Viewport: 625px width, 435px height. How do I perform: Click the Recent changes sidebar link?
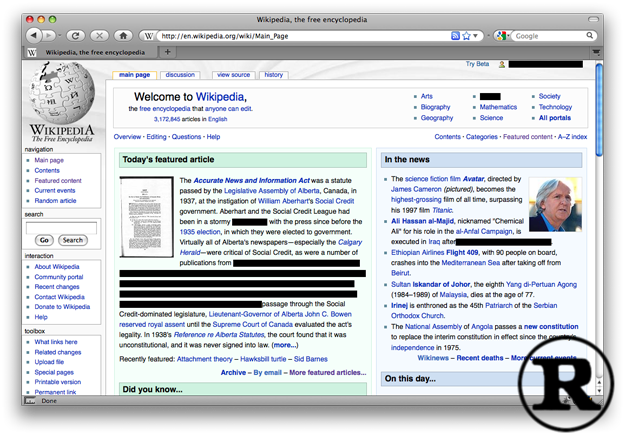pyautogui.click(x=57, y=287)
